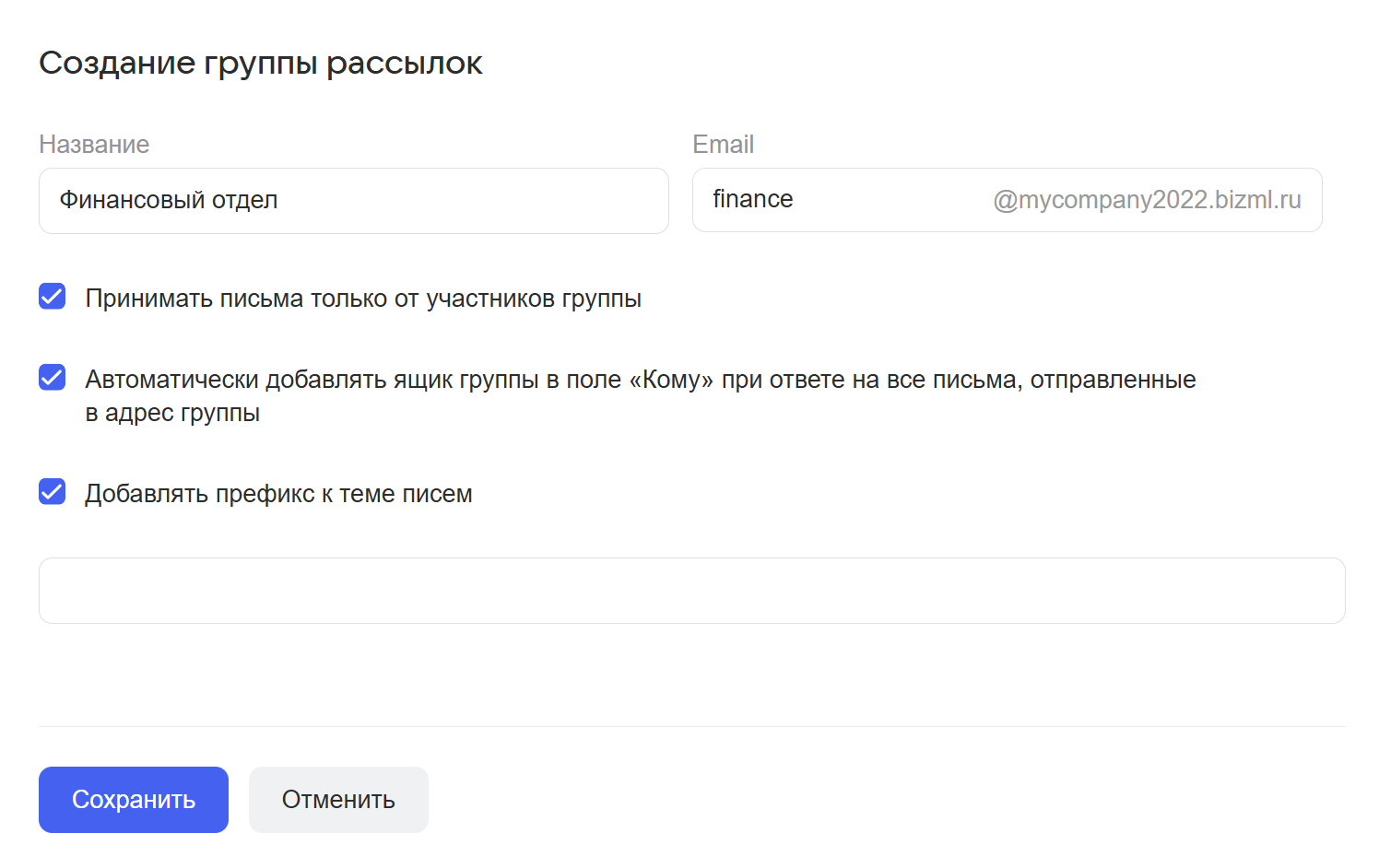This screenshot has height=868, width=1379.
Task: Disable the Добавлять префикс к теме писем checkbox
Action: click(53, 492)
